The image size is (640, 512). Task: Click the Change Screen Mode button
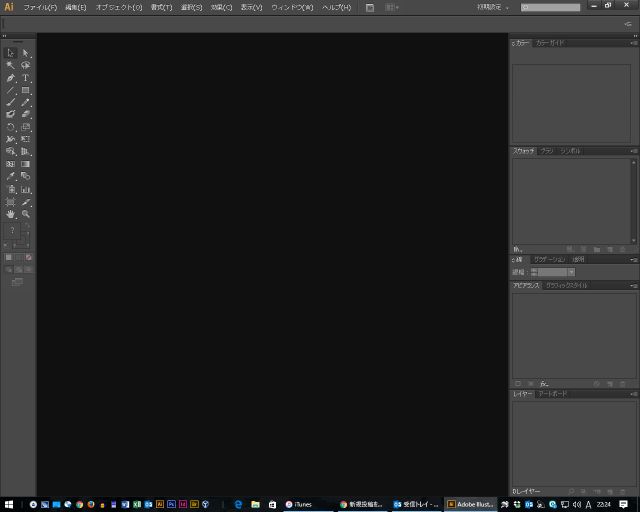(x=18, y=282)
